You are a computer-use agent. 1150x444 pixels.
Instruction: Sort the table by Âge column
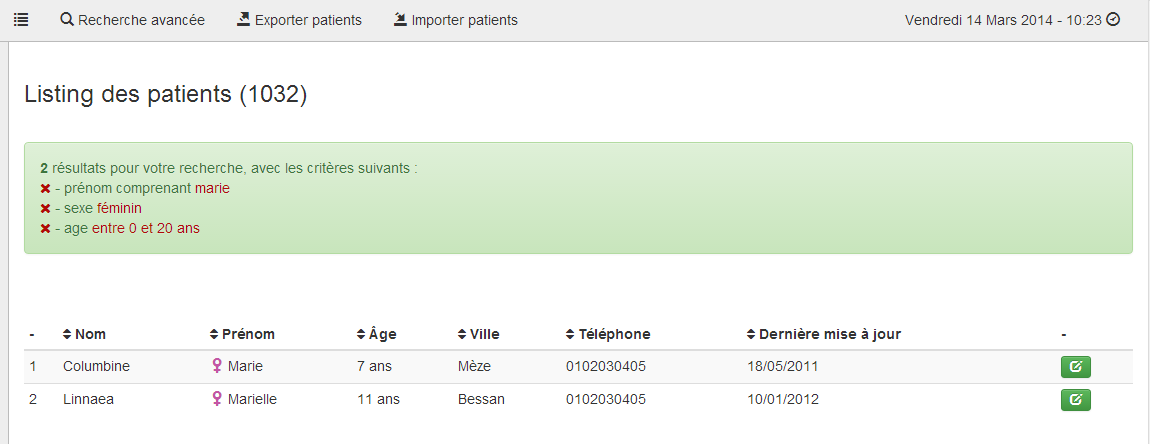click(376, 334)
